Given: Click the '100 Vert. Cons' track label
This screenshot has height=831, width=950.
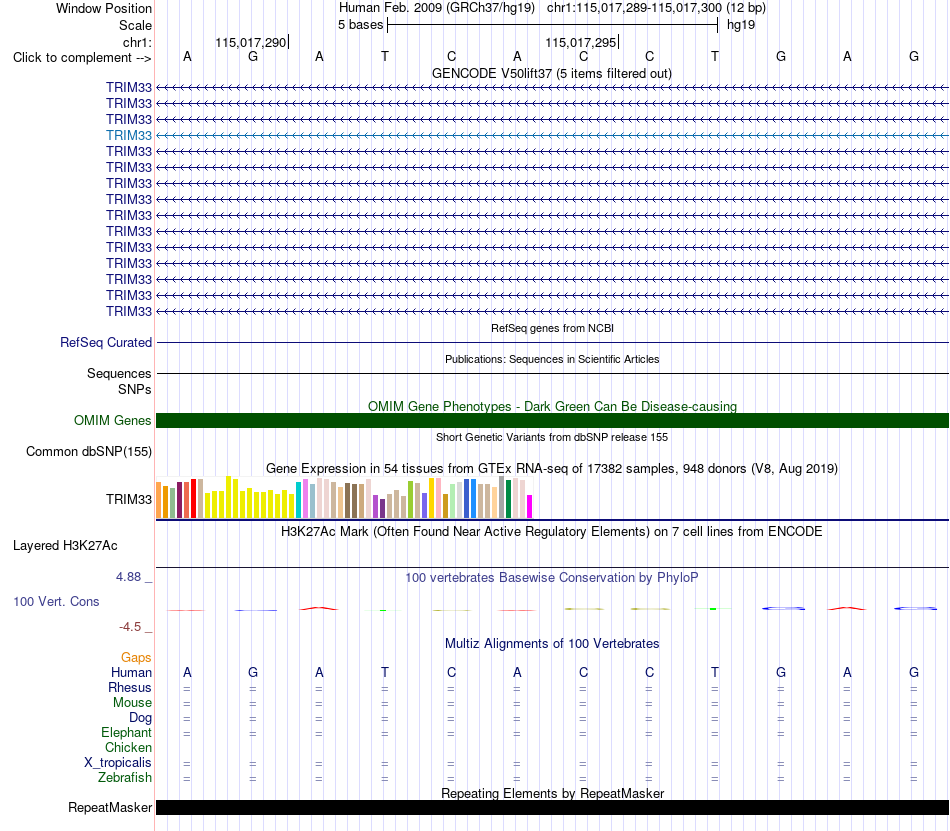Looking at the screenshot, I should pos(56,601).
